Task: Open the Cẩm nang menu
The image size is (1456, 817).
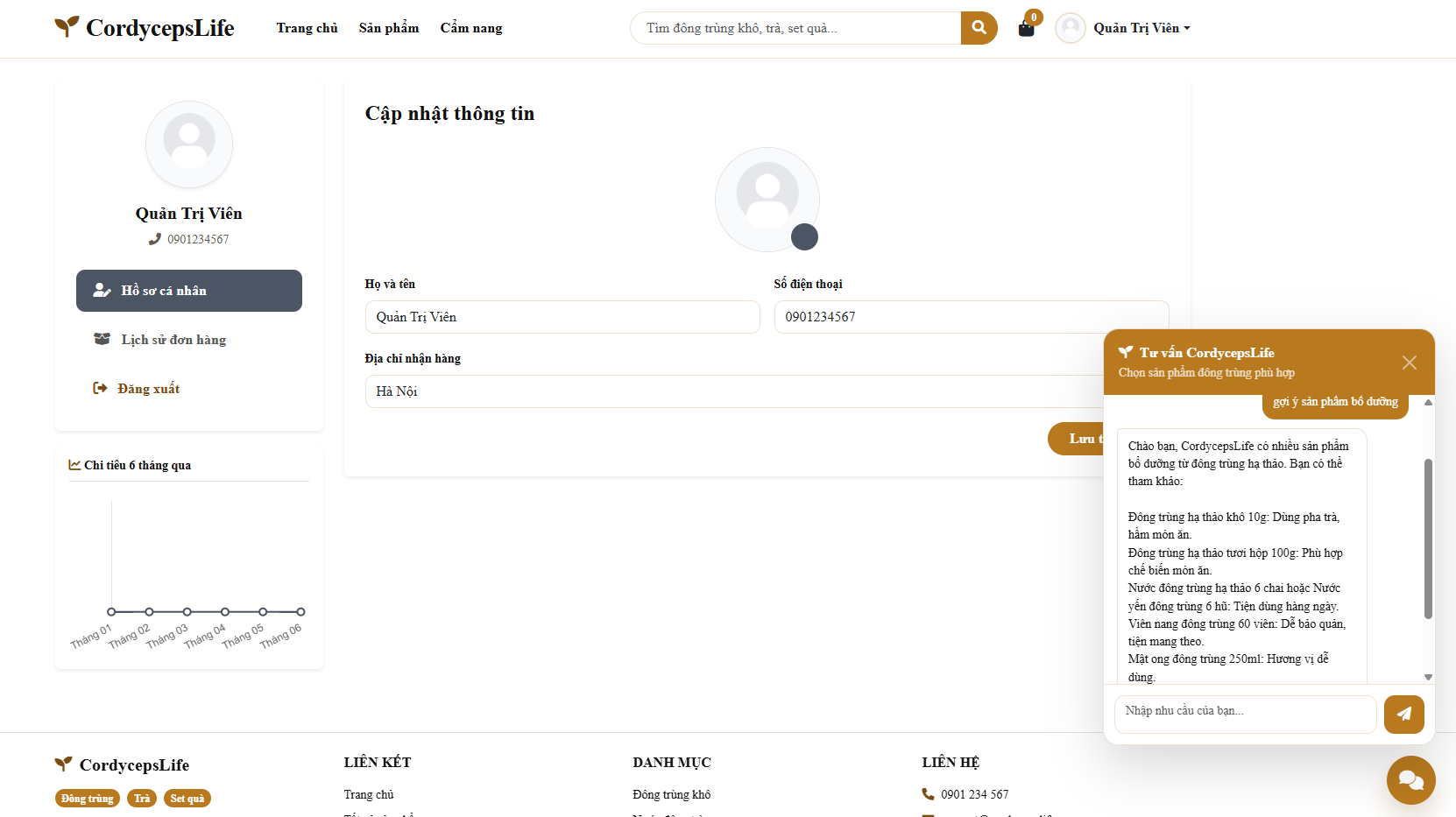Action: [471, 28]
